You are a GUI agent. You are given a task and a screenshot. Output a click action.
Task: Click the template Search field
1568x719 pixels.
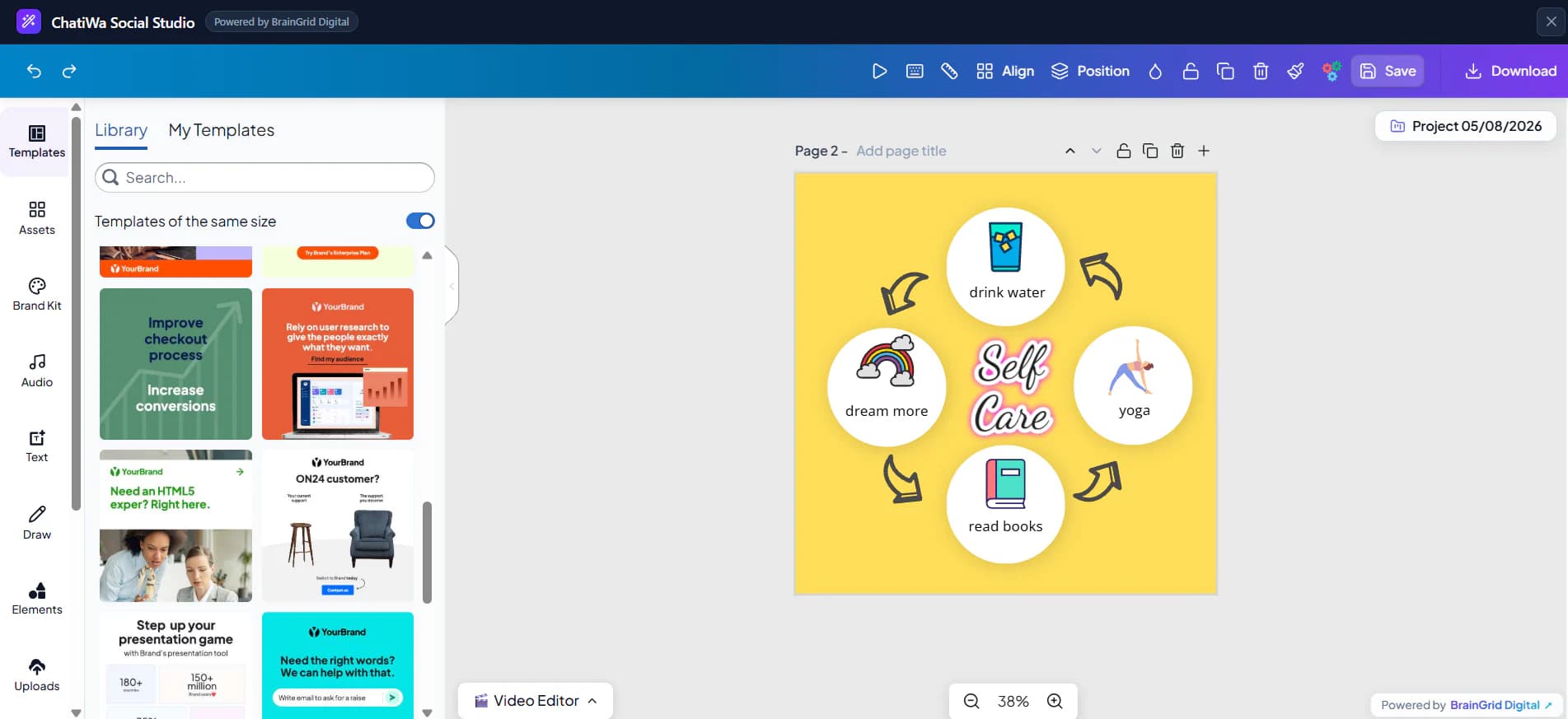[264, 177]
